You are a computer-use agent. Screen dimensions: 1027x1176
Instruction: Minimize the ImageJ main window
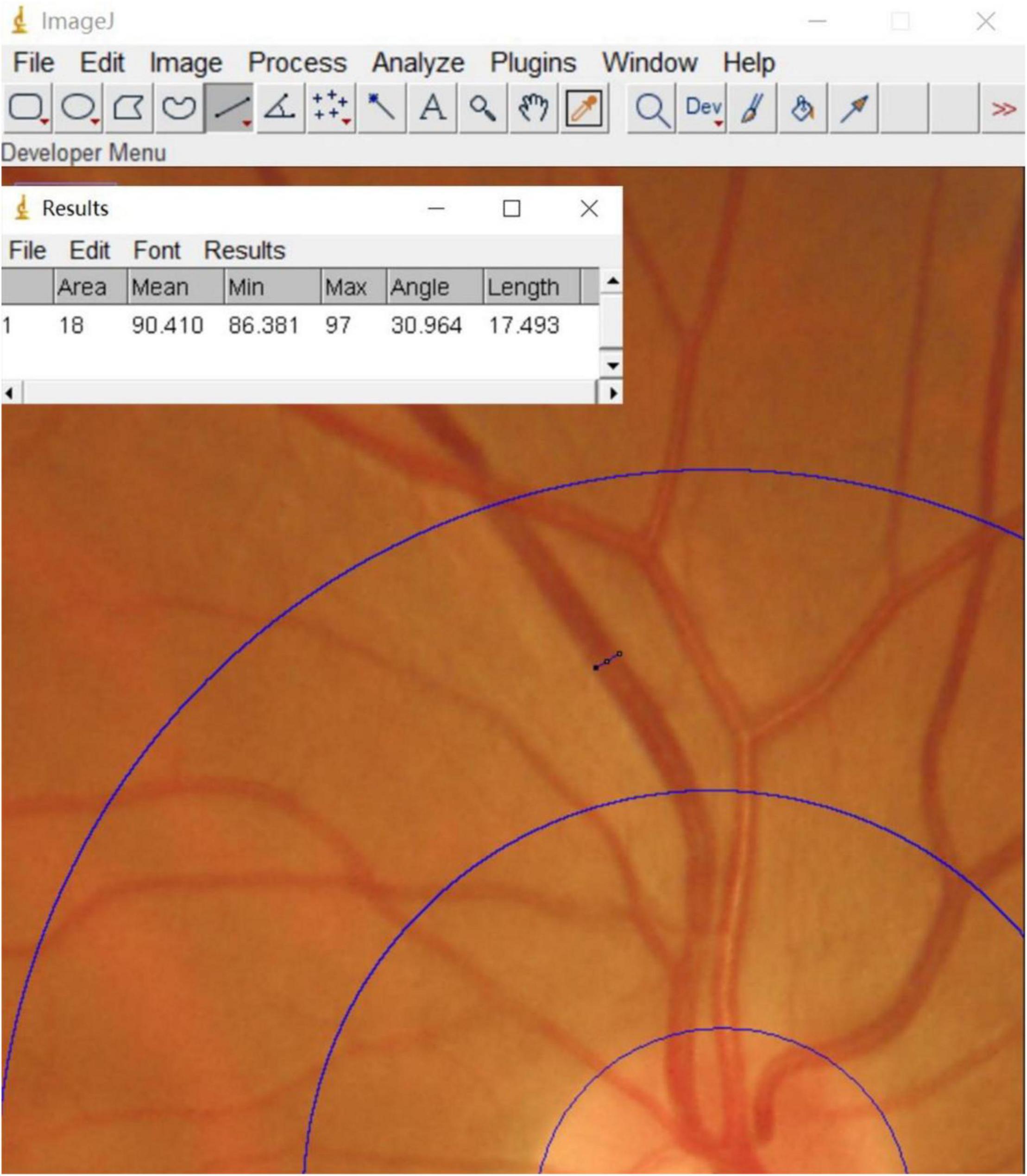tap(817, 22)
